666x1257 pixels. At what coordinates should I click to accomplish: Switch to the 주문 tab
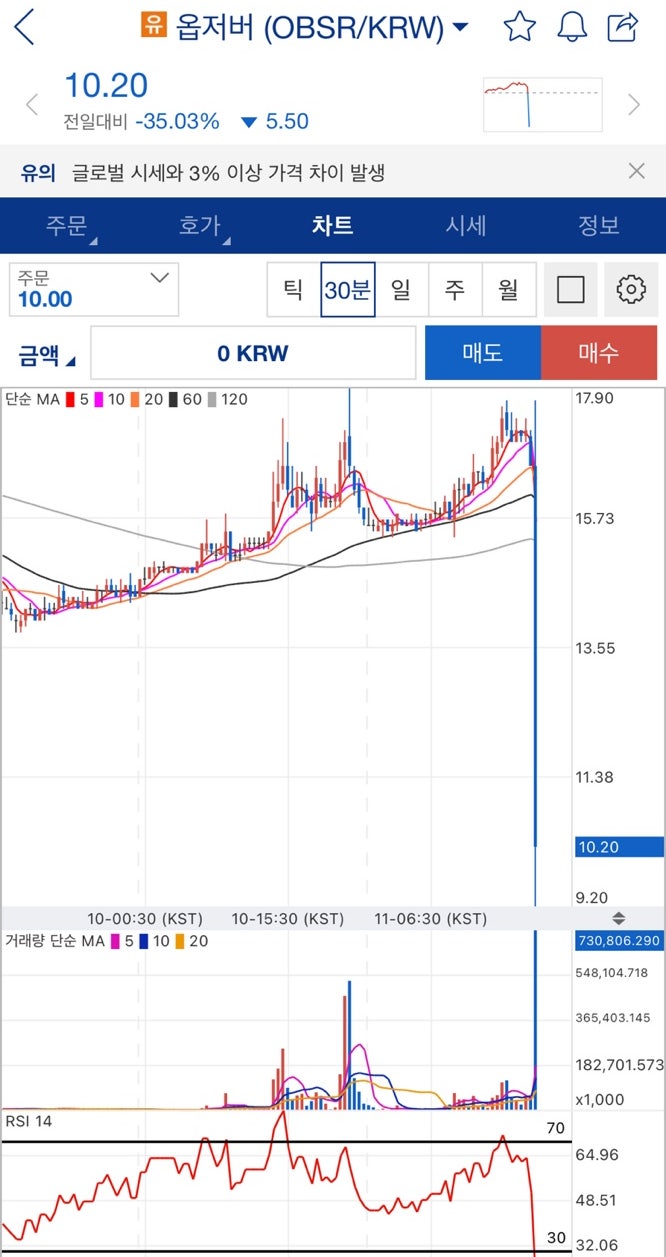tap(66, 226)
